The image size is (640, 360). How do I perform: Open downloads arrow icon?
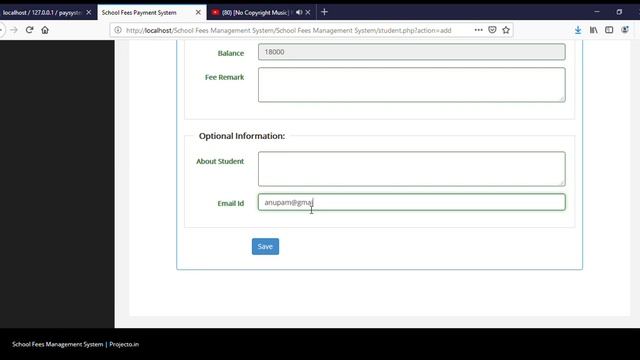[578, 30]
